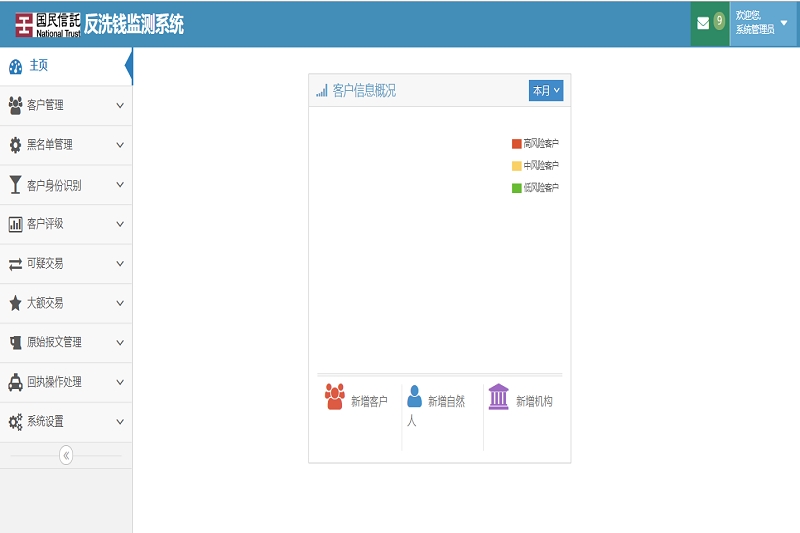Click the trophy icon for 原始报文管理
Image resolution: width=800 pixels, height=533 pixels.
(x=15, y=342)
